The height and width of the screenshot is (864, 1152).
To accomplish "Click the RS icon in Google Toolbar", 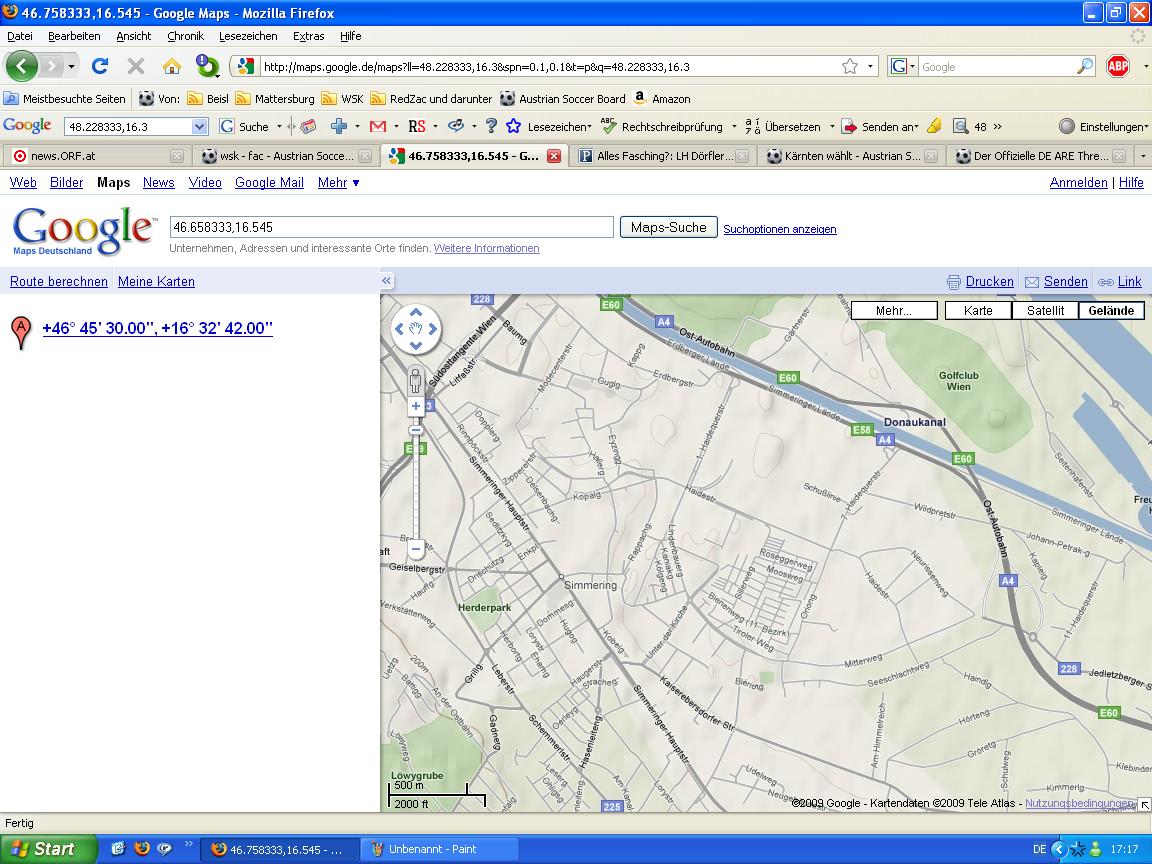I will (x=417, y=126).
